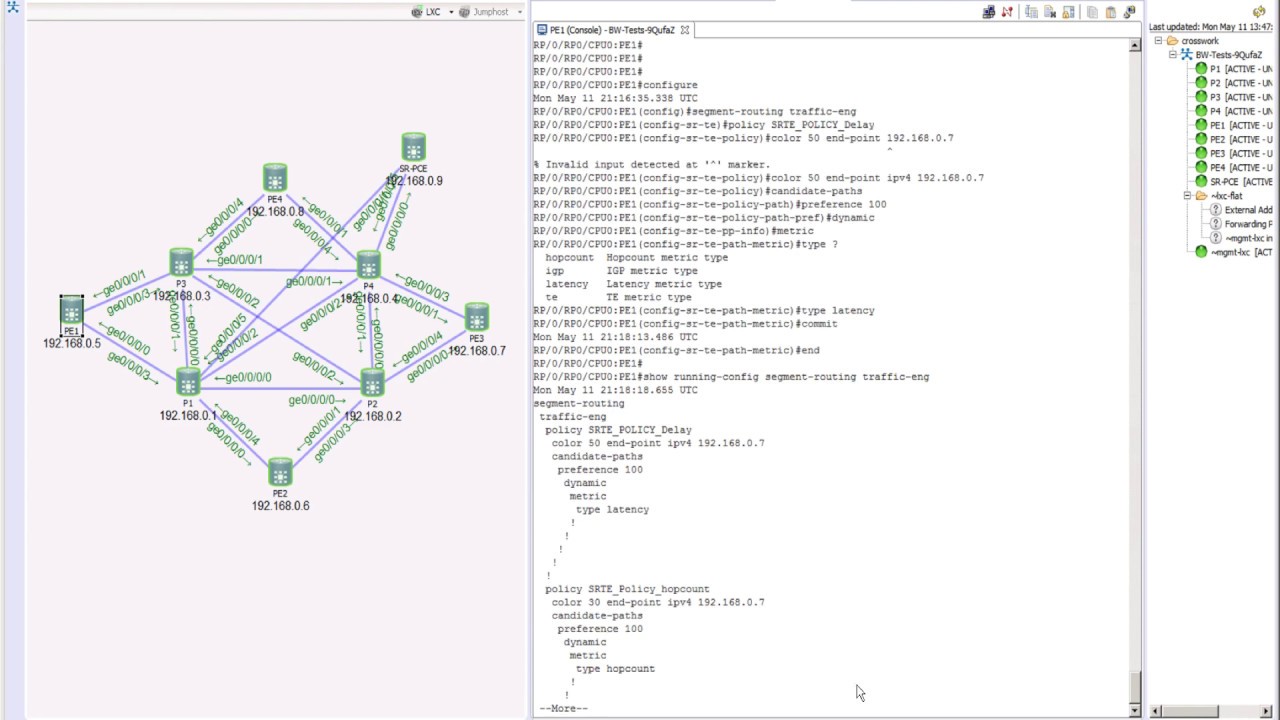Click the 192.168.0.5 label under PE1

(72, 343)
